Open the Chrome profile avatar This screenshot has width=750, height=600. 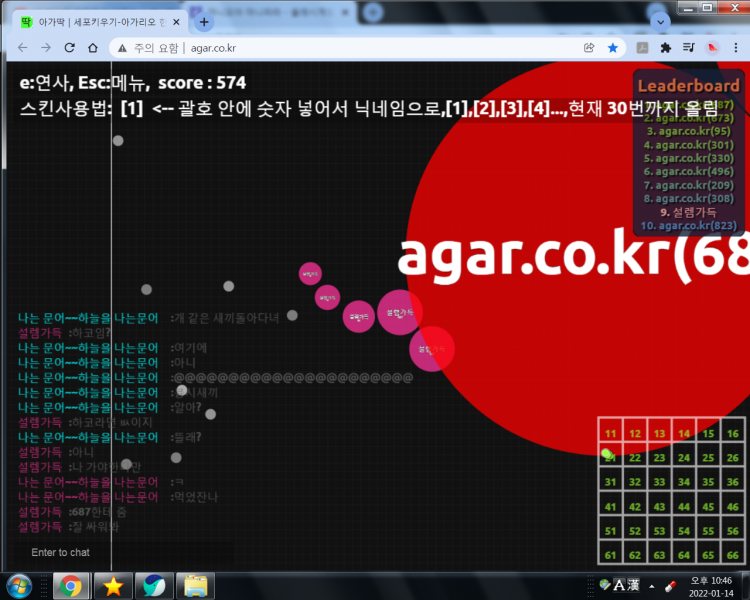(713, 48)
